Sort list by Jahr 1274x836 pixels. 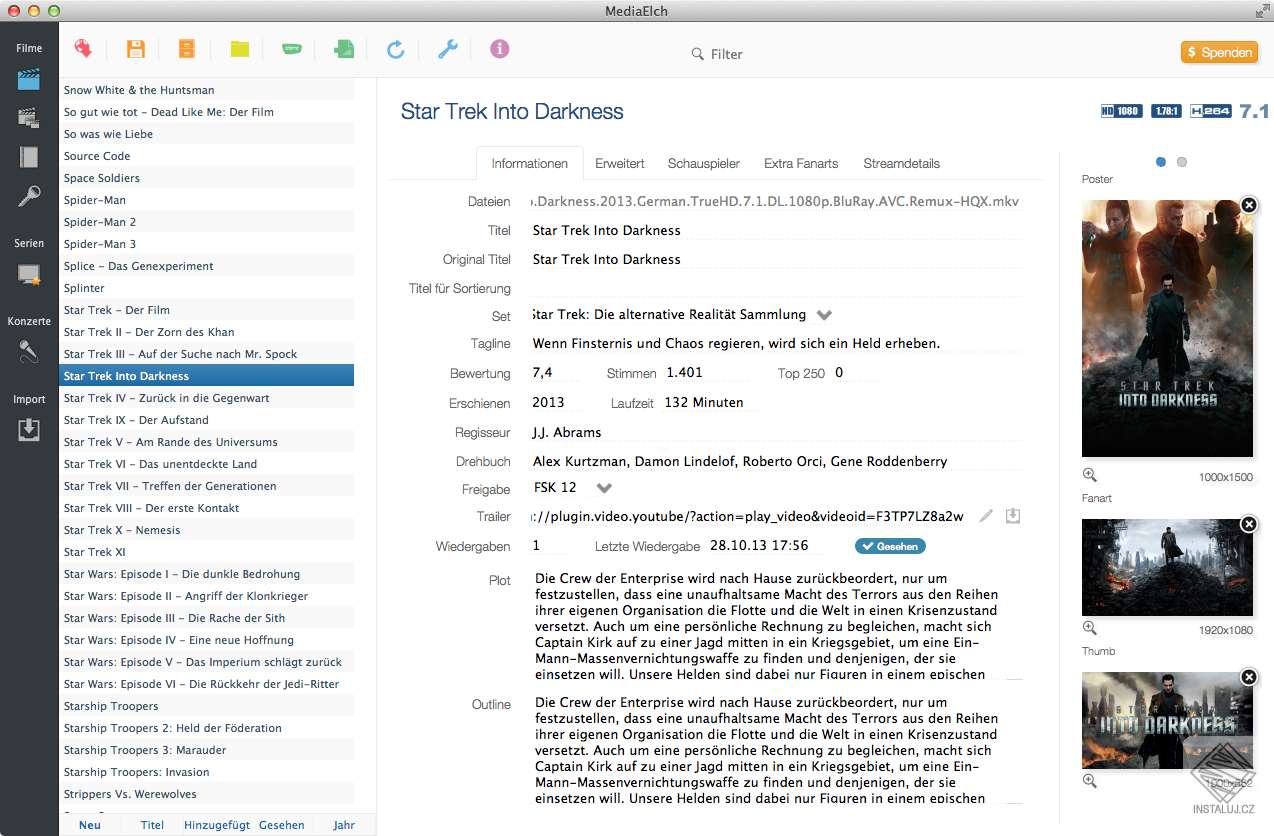point(344,825)
